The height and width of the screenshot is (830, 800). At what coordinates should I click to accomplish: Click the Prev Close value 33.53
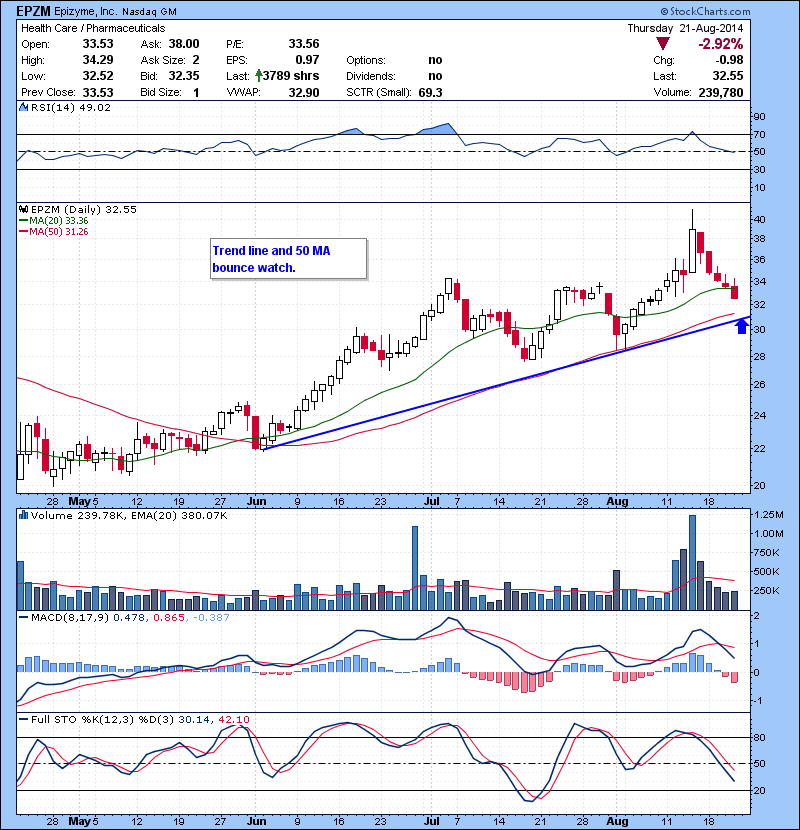coord(98,92)
